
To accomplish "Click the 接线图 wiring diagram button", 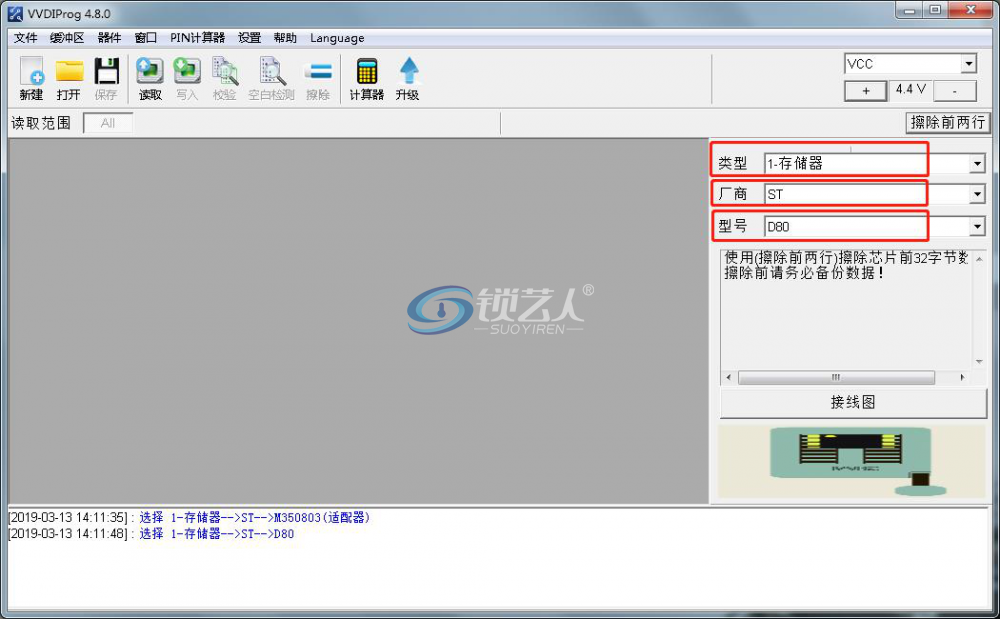I will [853, 402].
